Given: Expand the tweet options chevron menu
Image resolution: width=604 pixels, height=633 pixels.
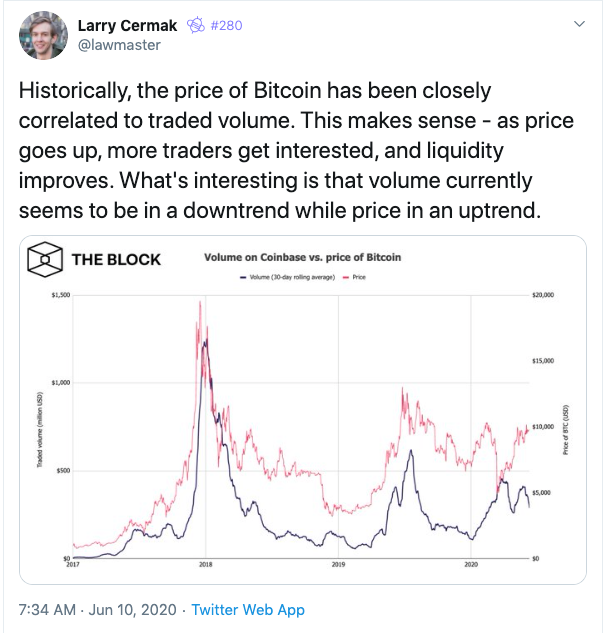Looking at the screenshot, I should 579,24.
